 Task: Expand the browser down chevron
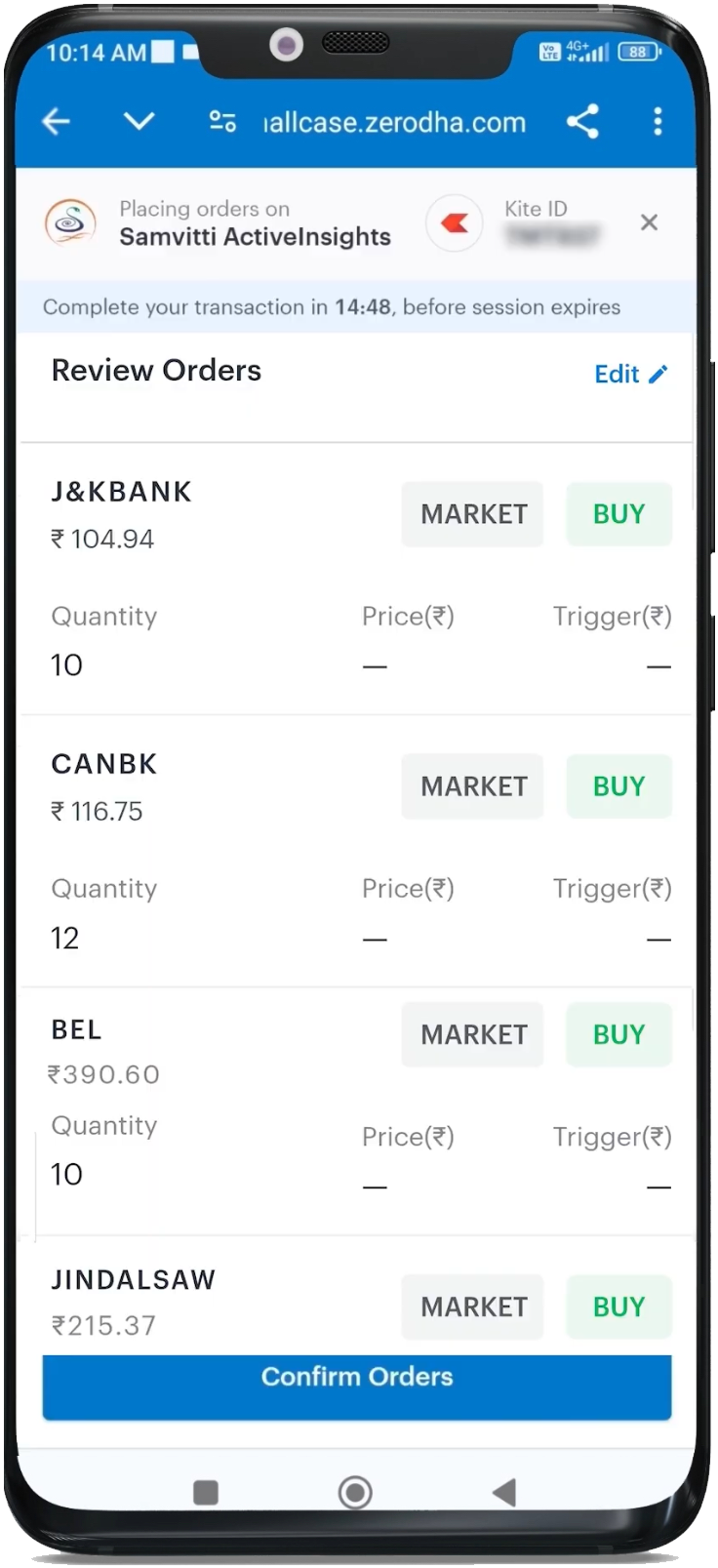(140, 122)
